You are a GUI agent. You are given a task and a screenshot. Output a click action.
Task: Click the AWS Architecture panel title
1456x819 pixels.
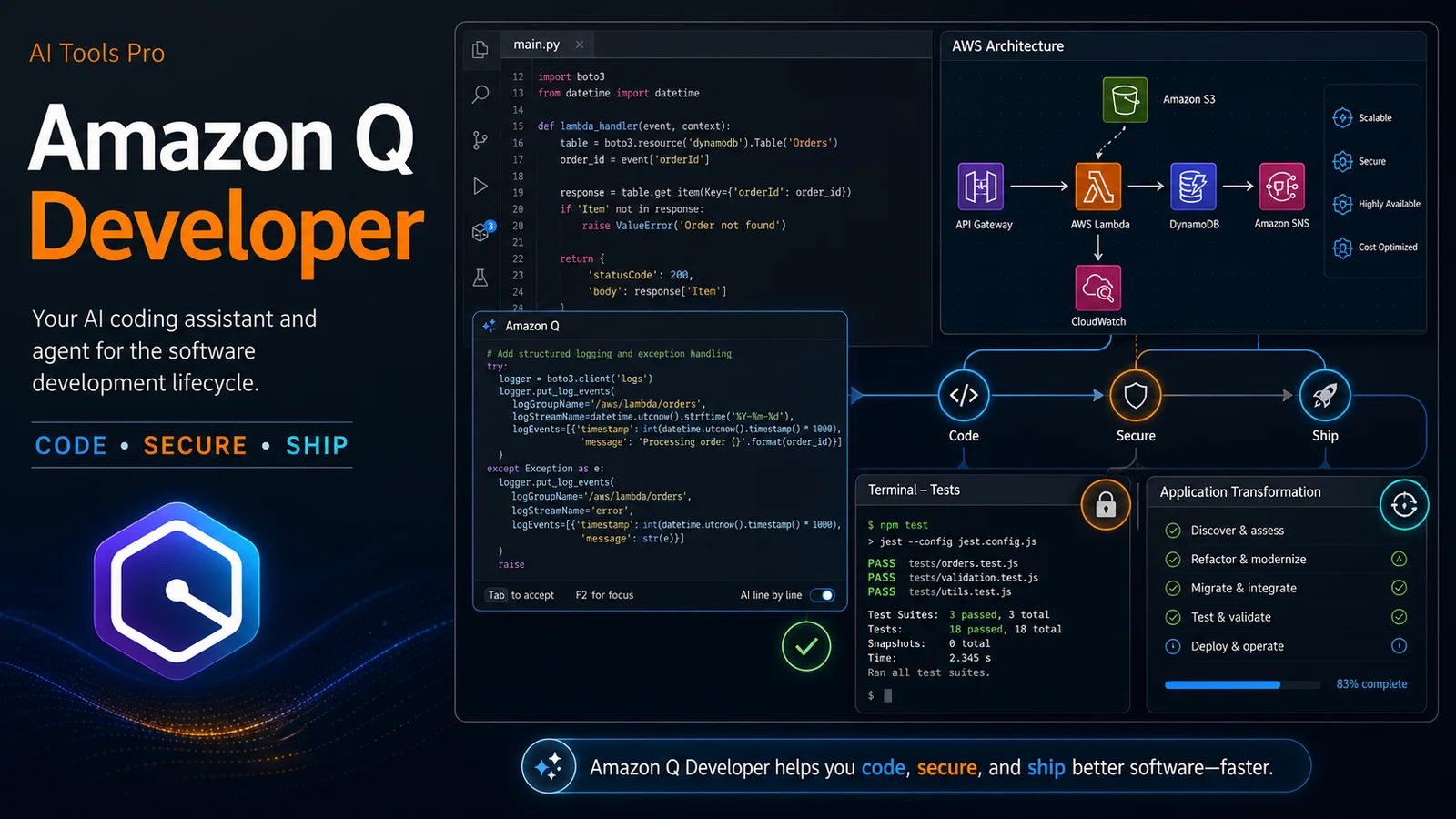(1007, 46)
